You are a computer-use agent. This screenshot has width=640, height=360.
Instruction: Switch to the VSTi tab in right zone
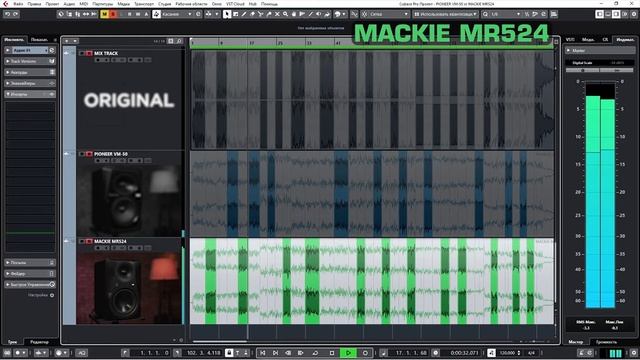[570, 40]
